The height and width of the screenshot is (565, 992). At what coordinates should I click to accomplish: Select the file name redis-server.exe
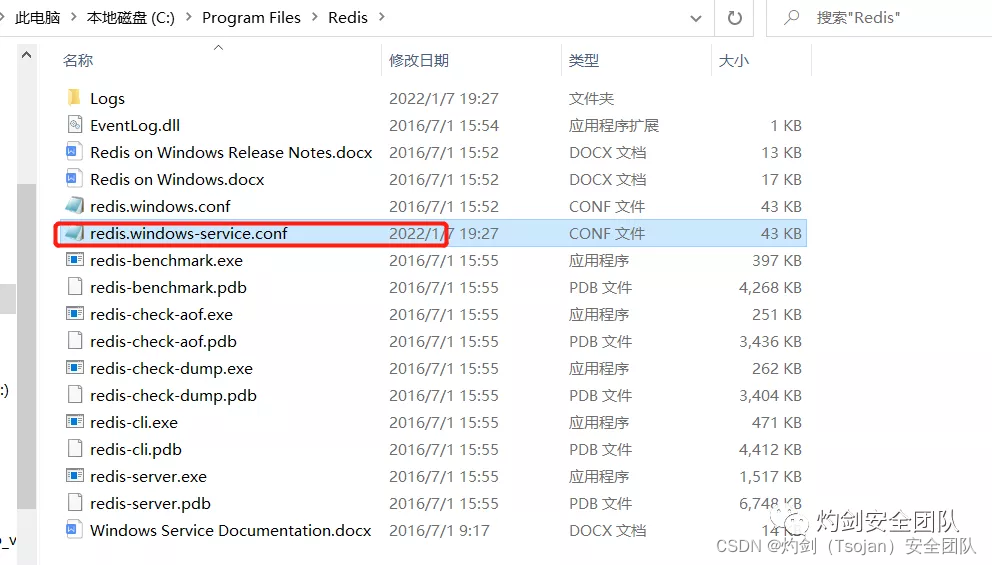click(148, 476)
